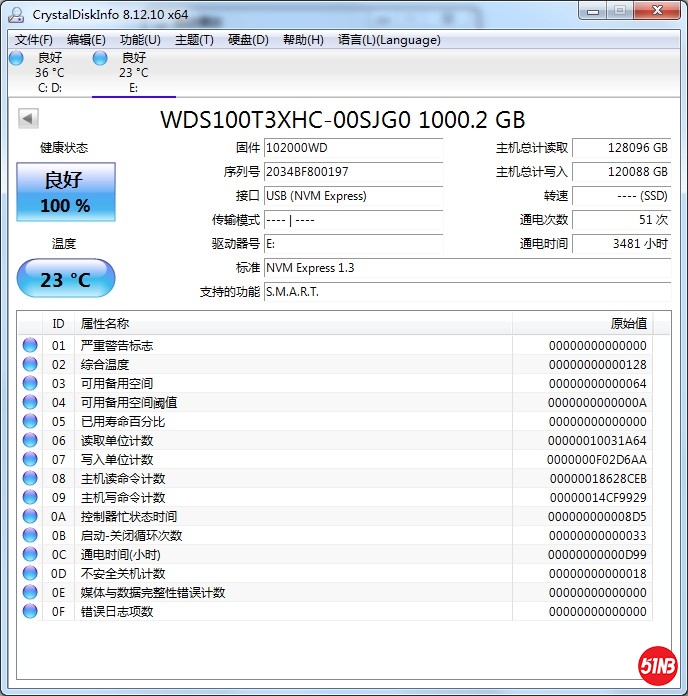This screenshot has height=696, width=688.
Task: Click status dot for row 0F 错误日志项数
Action: 30,611
